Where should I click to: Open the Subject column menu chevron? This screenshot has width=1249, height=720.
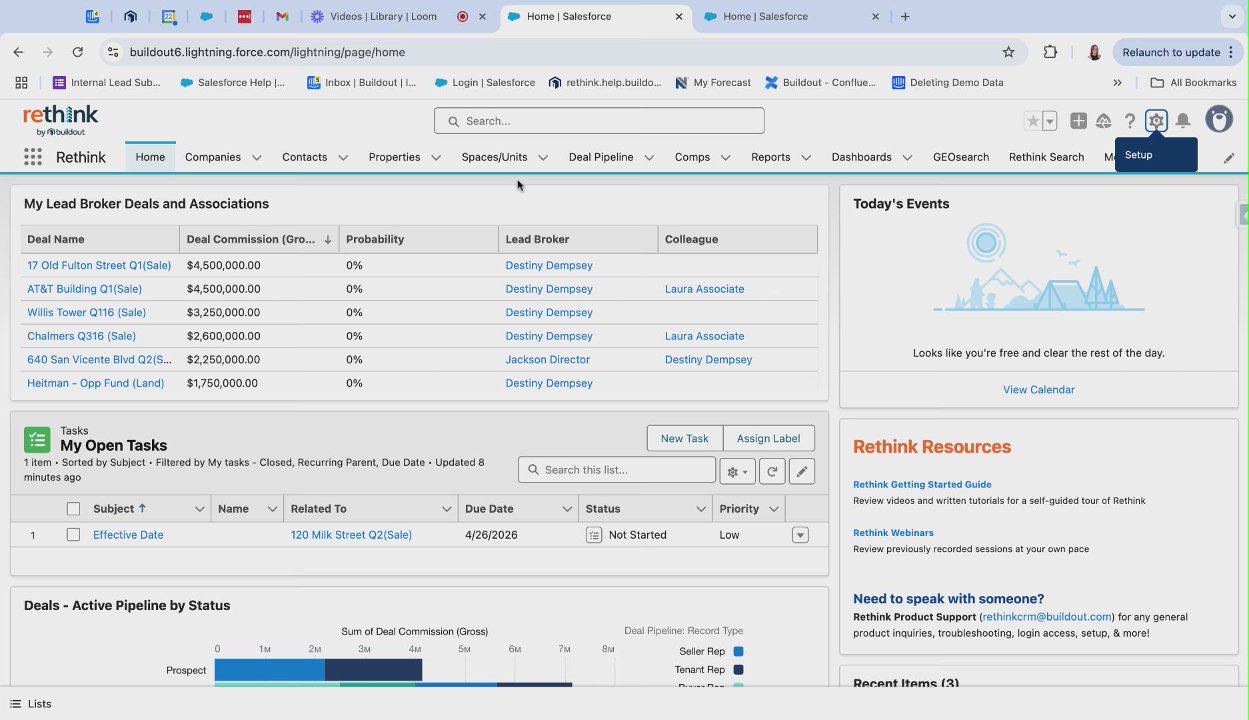coord(200,509)
